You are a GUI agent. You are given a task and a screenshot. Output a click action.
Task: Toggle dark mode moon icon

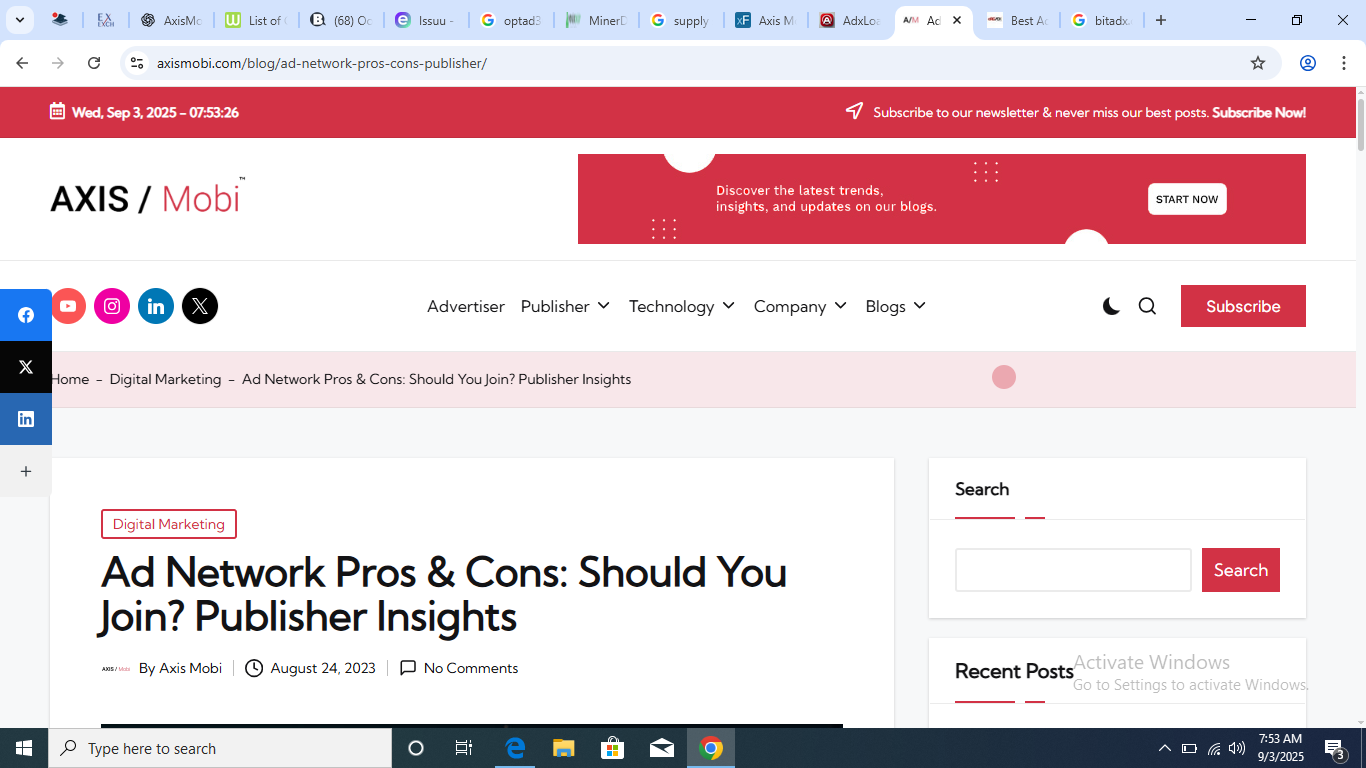coord(1111,306)
